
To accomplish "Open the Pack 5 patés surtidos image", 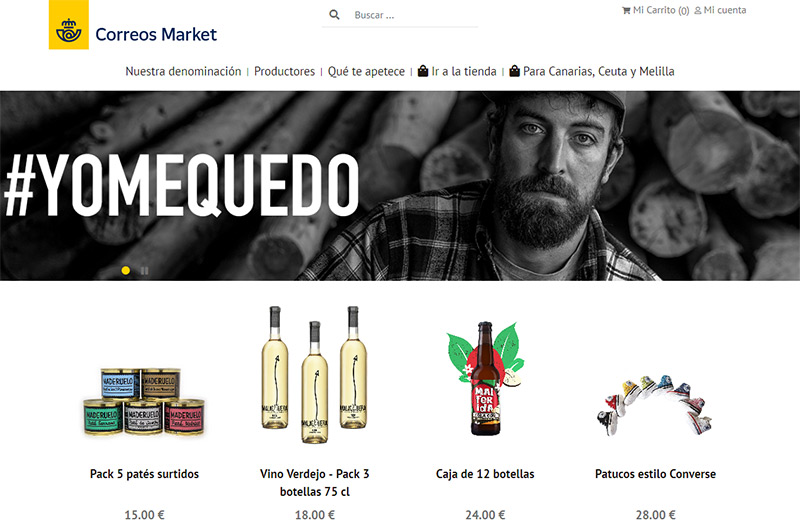I will point(144,401).
